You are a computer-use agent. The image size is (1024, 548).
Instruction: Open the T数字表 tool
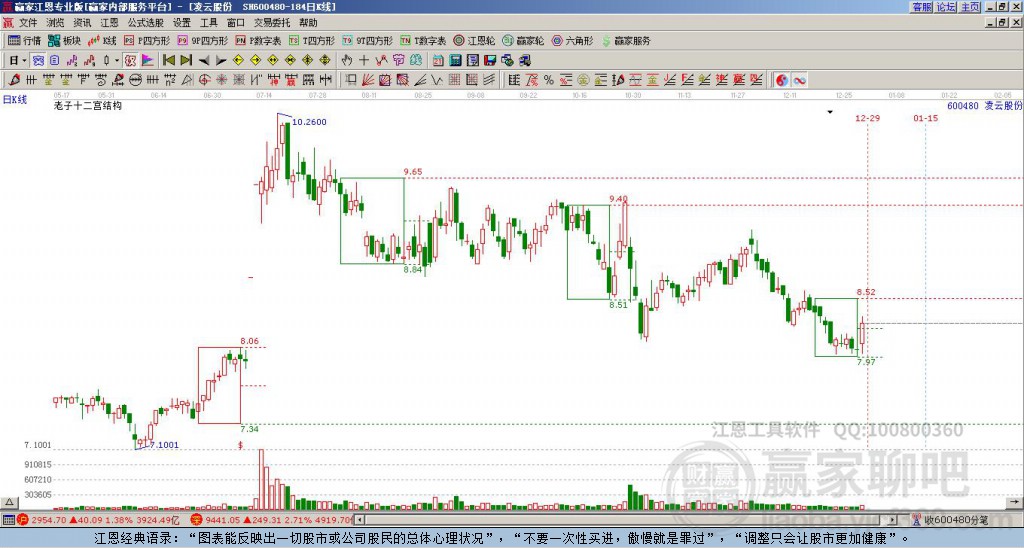pos(423,40)
